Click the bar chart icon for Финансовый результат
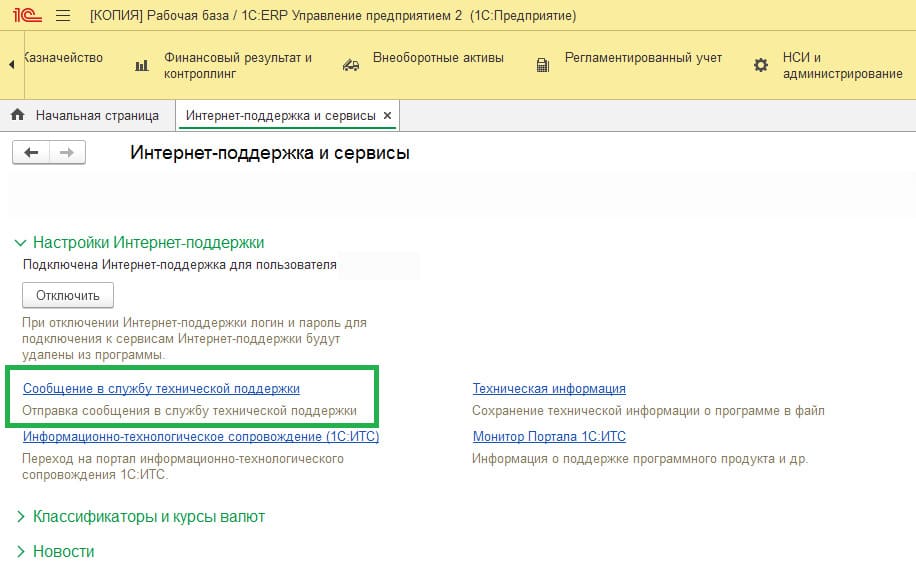 (142, 65)
